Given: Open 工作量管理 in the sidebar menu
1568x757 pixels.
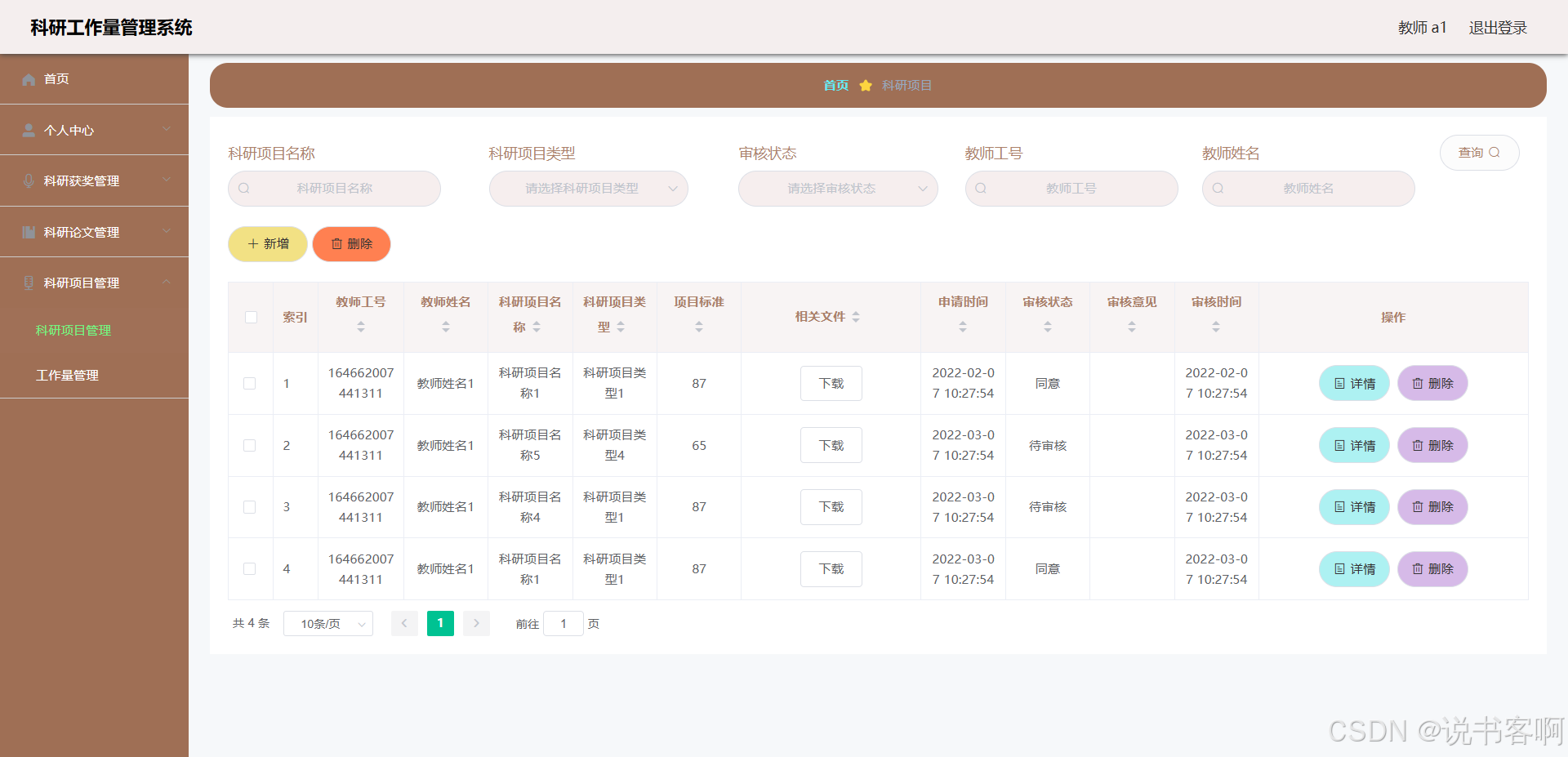Looking at the screenshot, I should [x=67, y=376].
